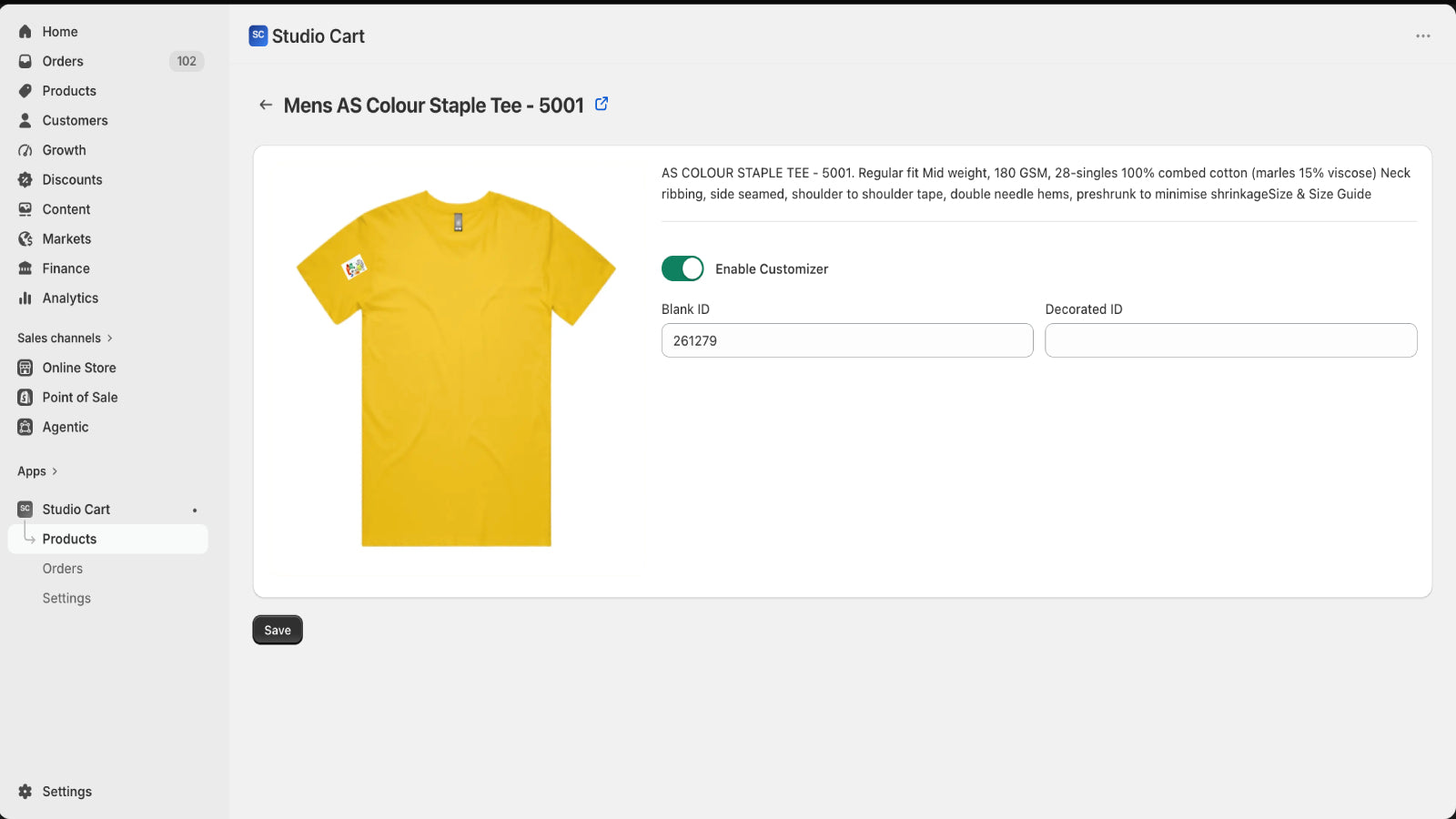
Task: Open Studio Cart Settings sub-item
Action: 66,598
